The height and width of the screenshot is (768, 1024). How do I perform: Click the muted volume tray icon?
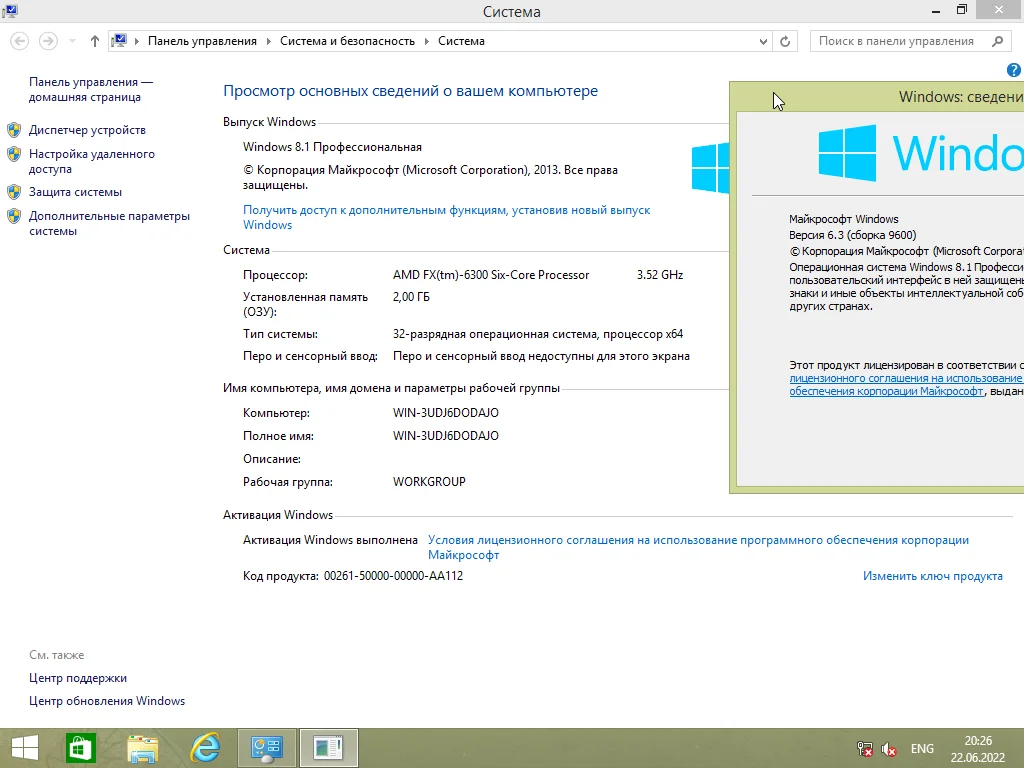pos(888,749)
